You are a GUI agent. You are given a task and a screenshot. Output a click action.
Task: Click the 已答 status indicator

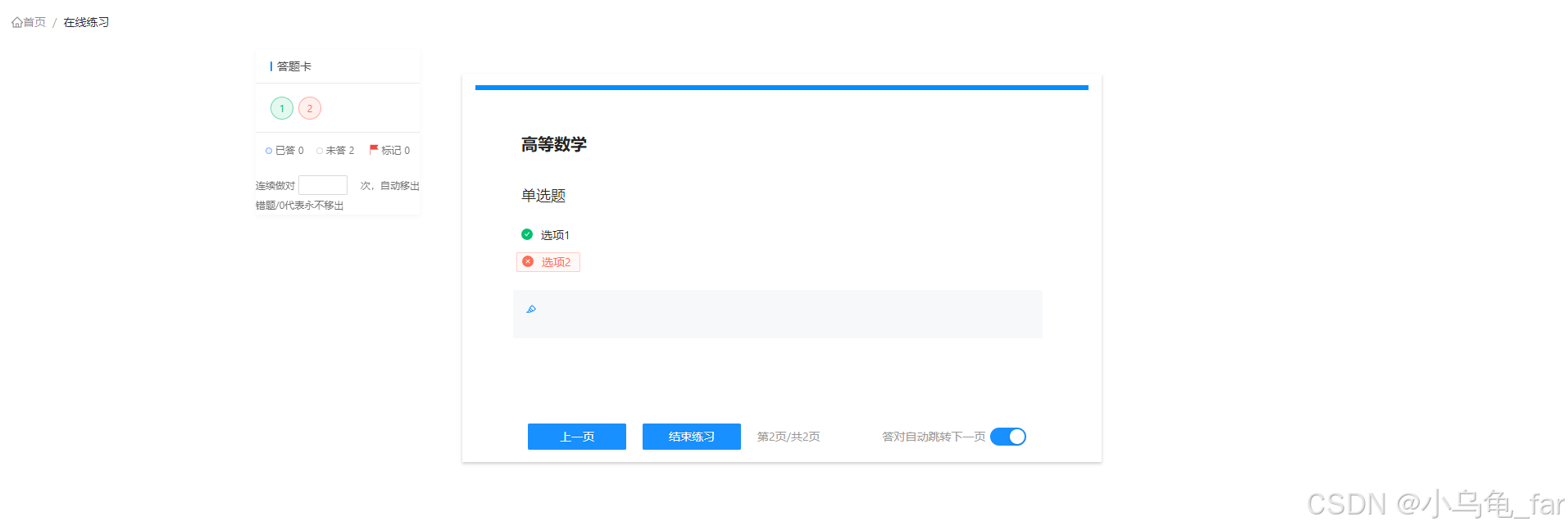coord(284,151)
